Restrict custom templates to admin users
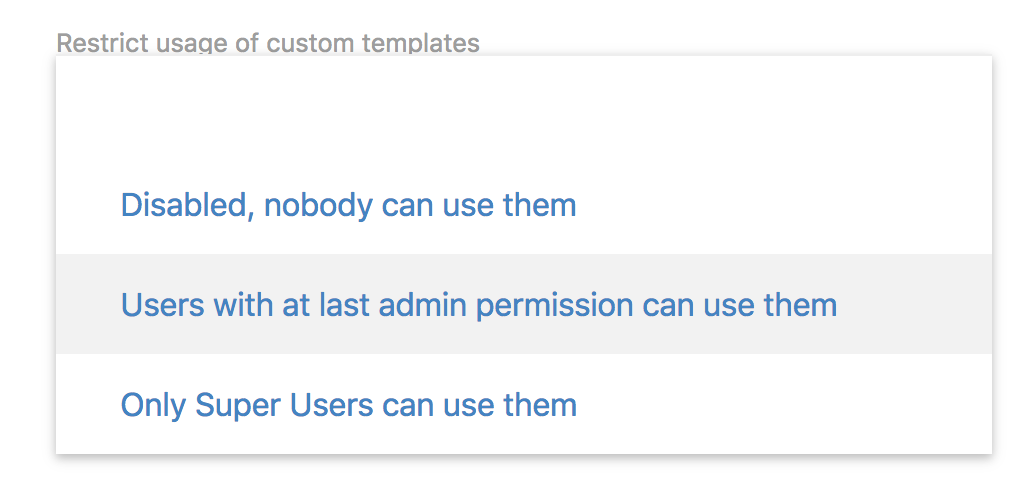This screenshot has width=1024, height=488. (x=478, y=304)
